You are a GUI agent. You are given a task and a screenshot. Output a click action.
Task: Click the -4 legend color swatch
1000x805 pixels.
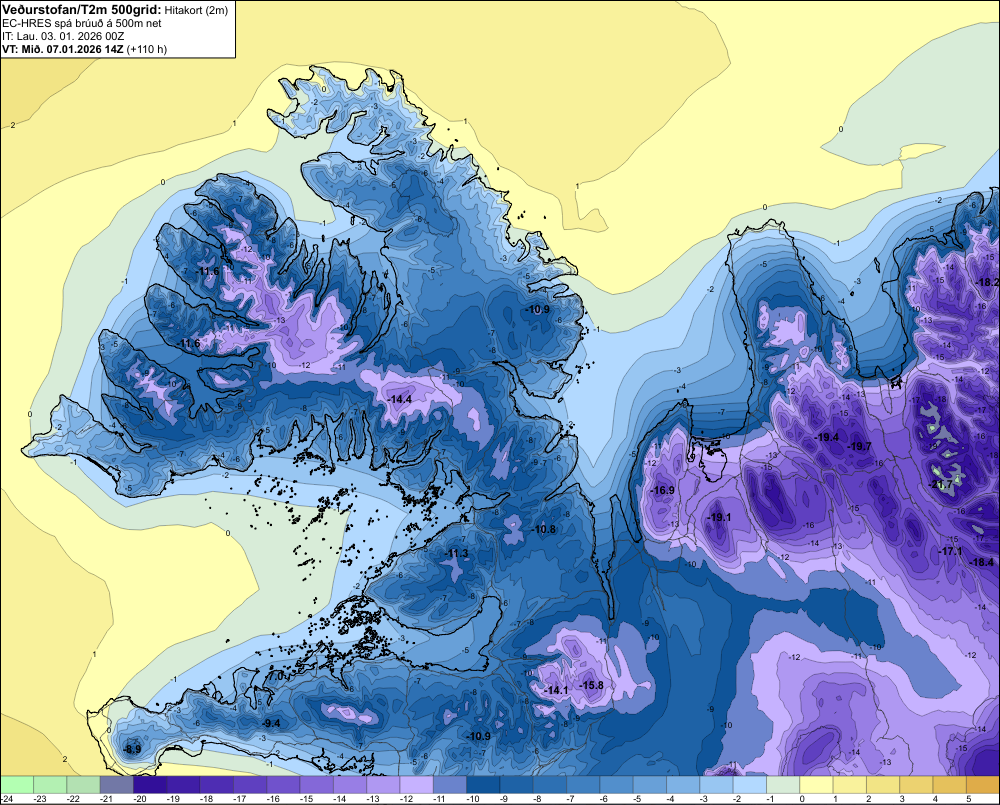pyautogui.click(x=683, y=784)
